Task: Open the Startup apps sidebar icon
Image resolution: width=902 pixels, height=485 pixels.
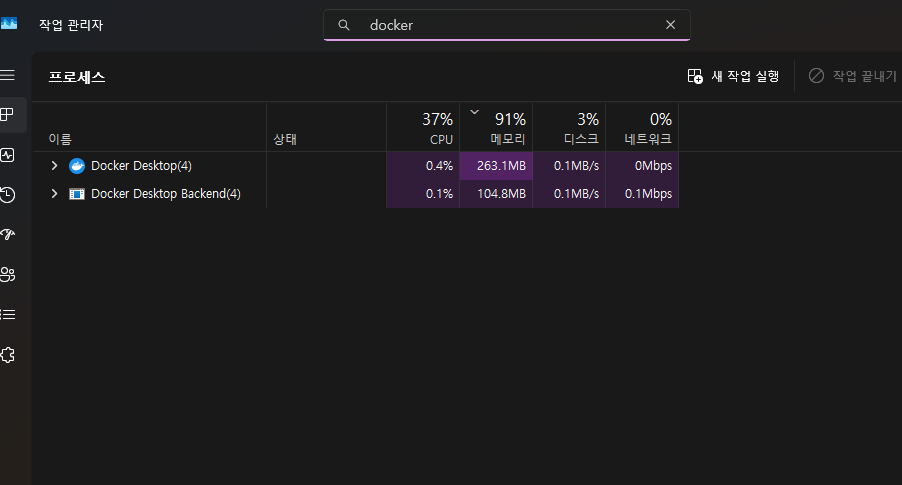Action: 7,234
